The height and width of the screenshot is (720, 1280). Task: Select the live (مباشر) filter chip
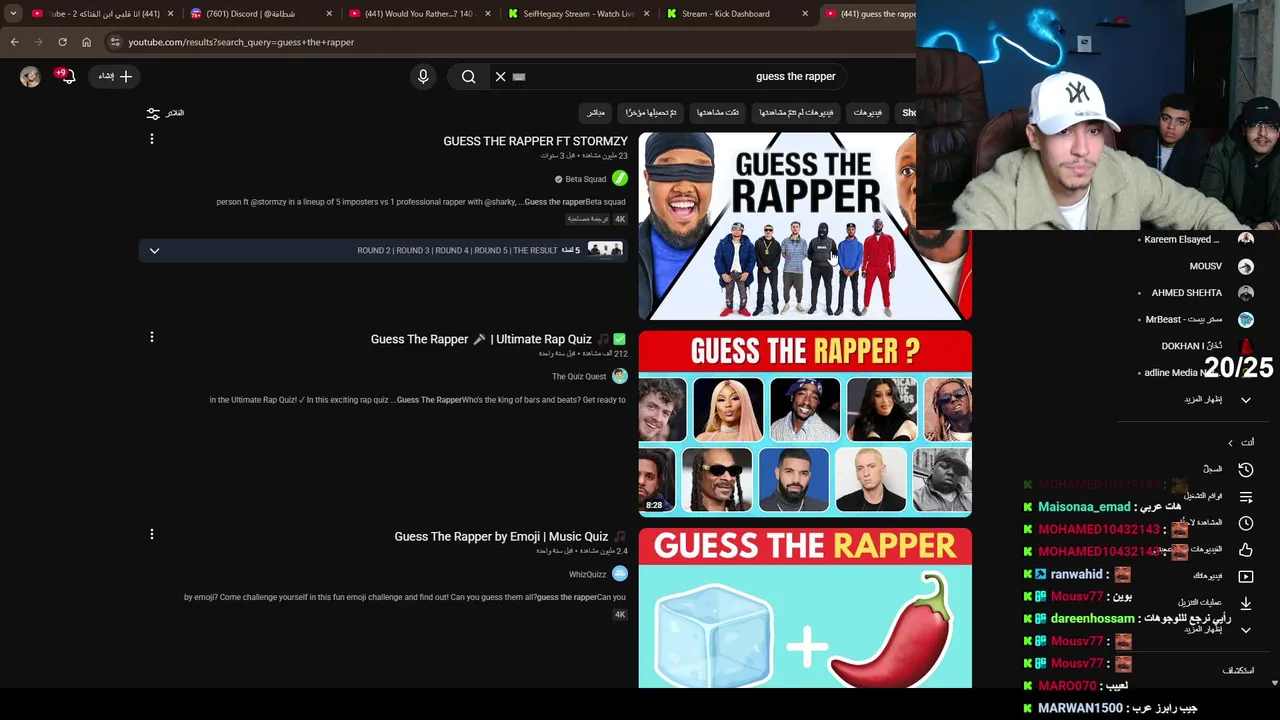(596, 113)
